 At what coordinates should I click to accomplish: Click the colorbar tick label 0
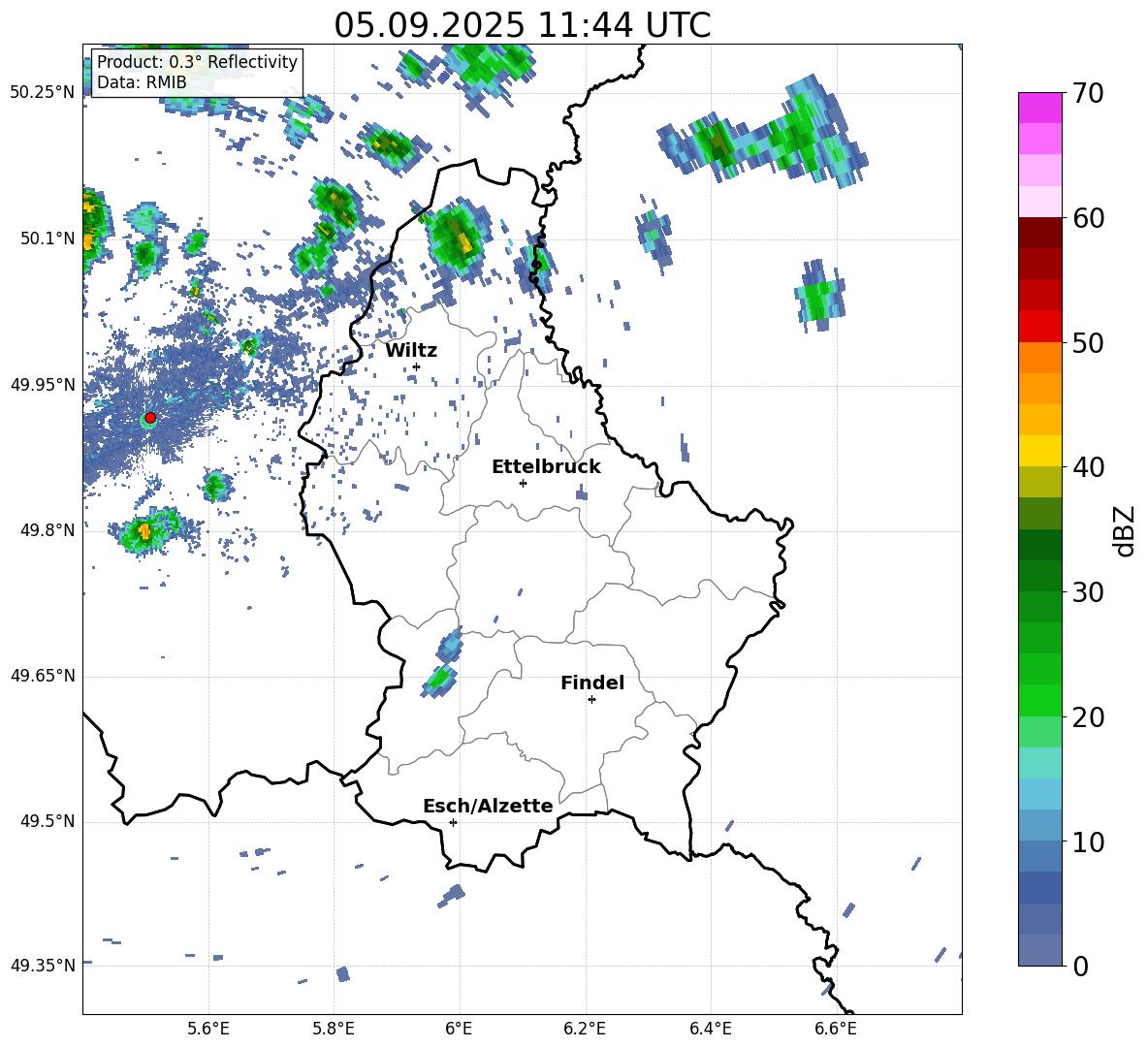1080,966
